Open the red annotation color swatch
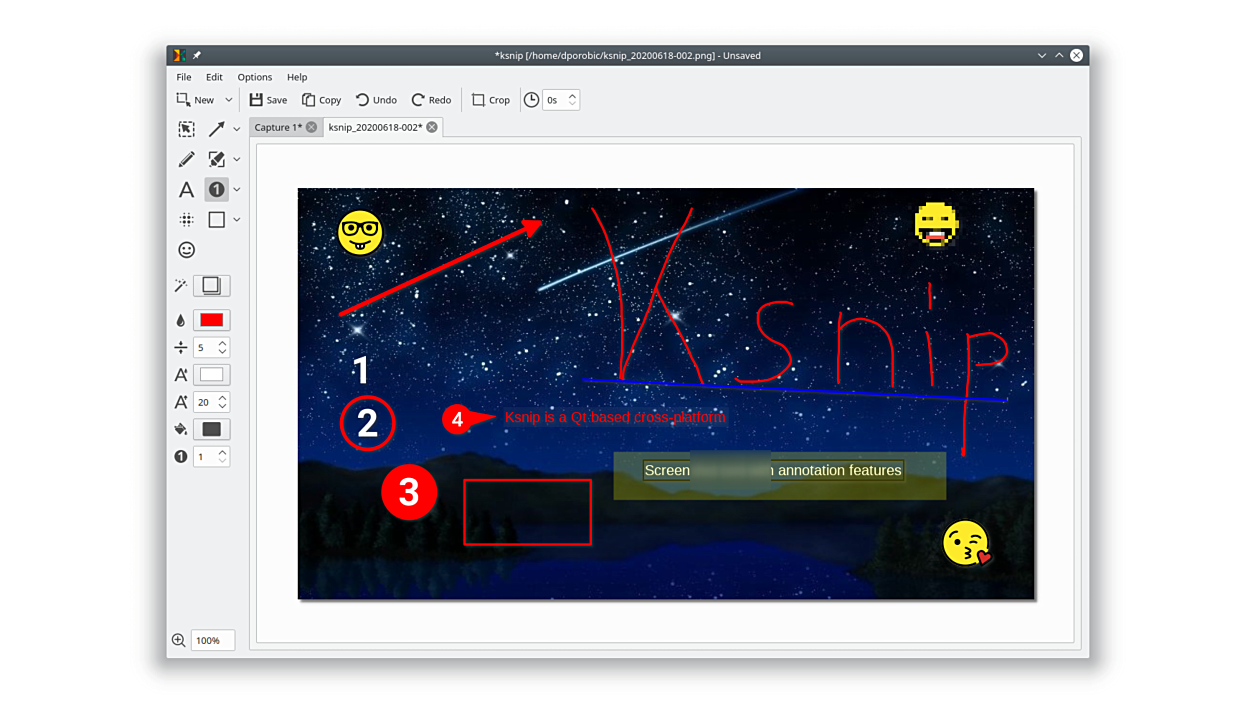 tap(211, 320)
